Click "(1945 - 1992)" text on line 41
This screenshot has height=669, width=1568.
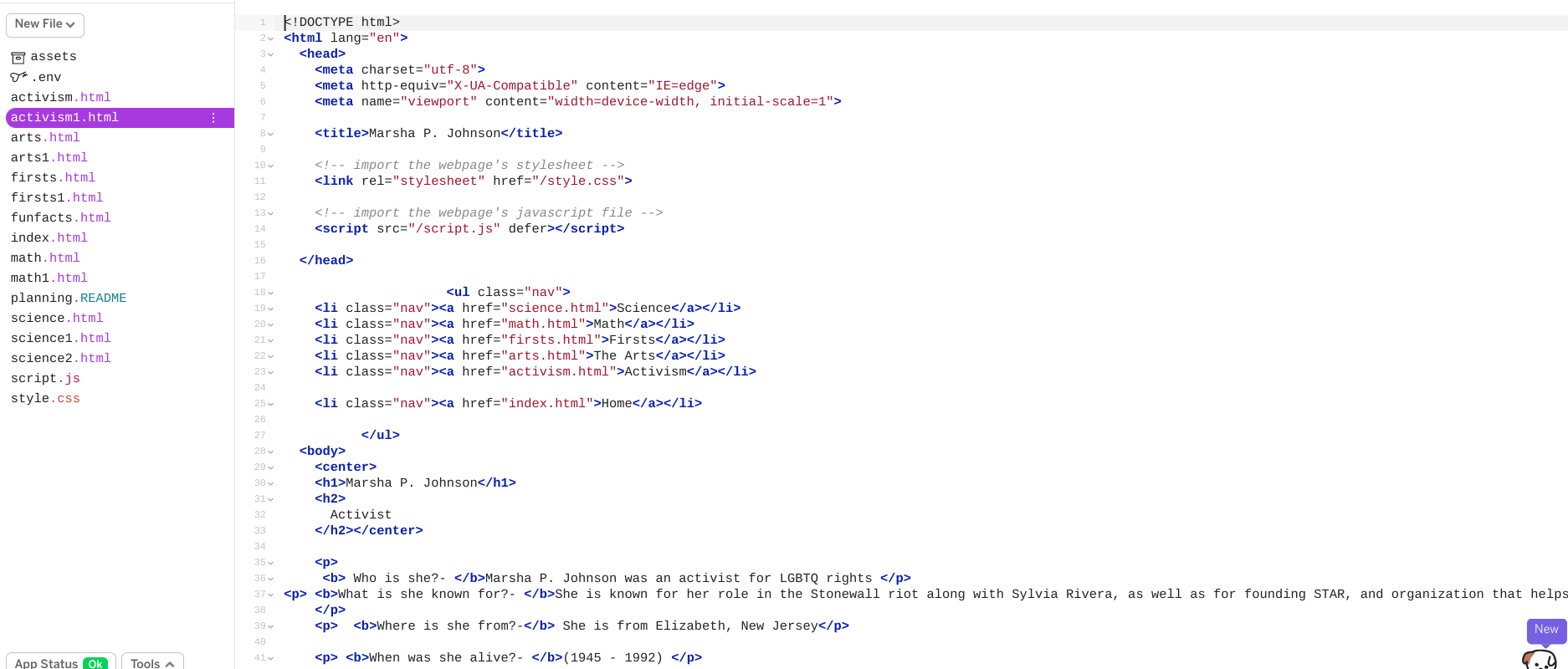click(613, 658)
